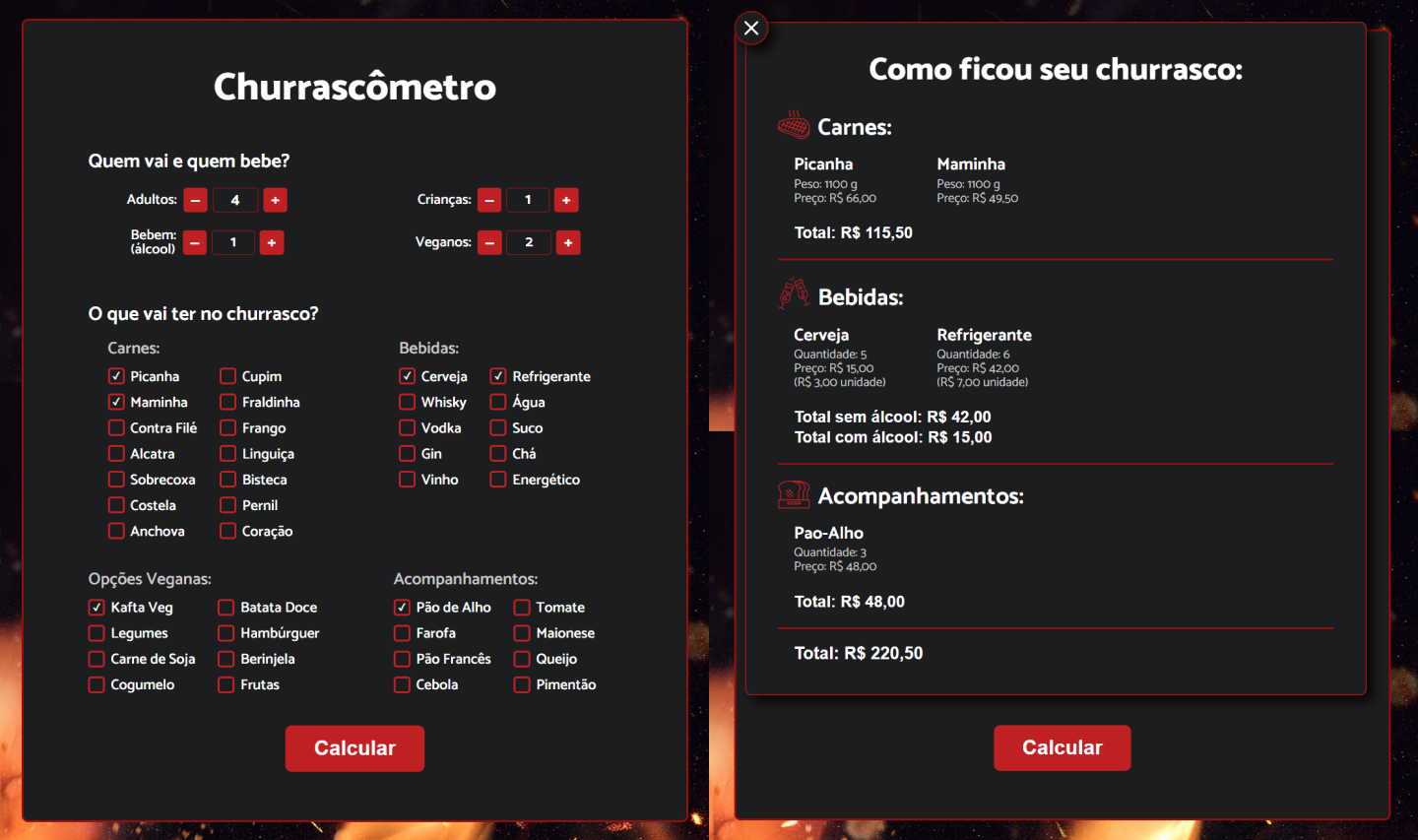1418x840 pixels.
Task: Decrease the Bebem (álcool) count
Action: click(194, 242)
